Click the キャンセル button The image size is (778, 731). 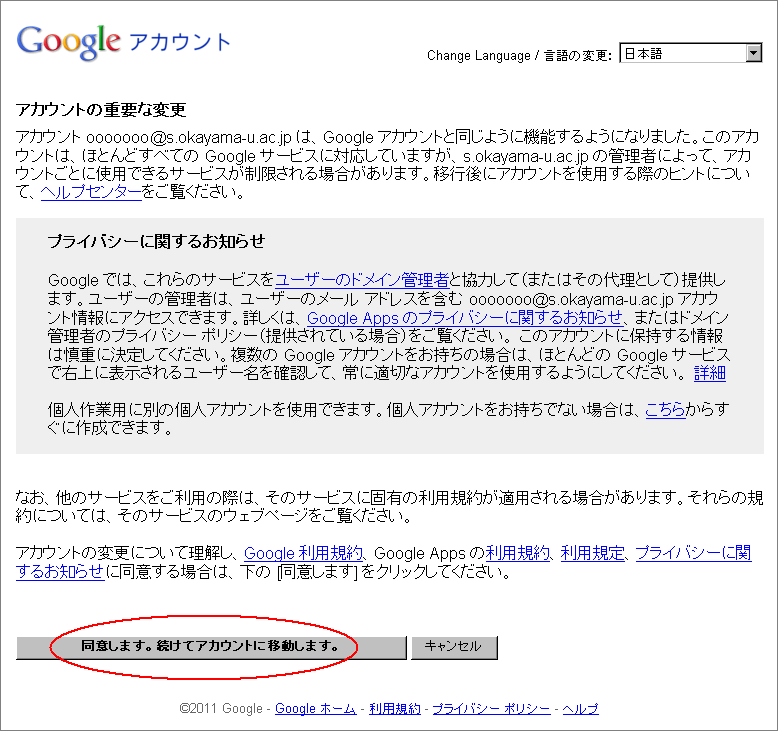click(454, 647)
